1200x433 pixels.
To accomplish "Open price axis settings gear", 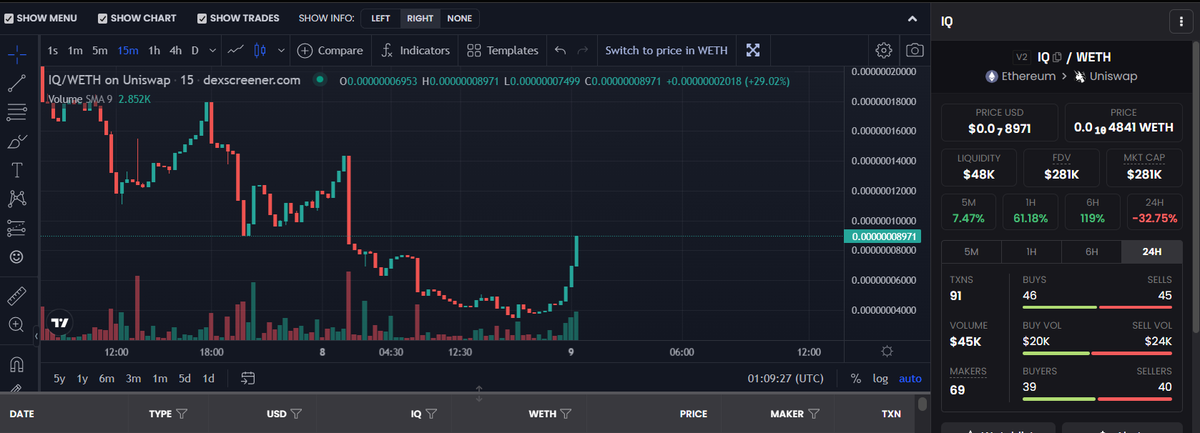I will click(886, 352).
